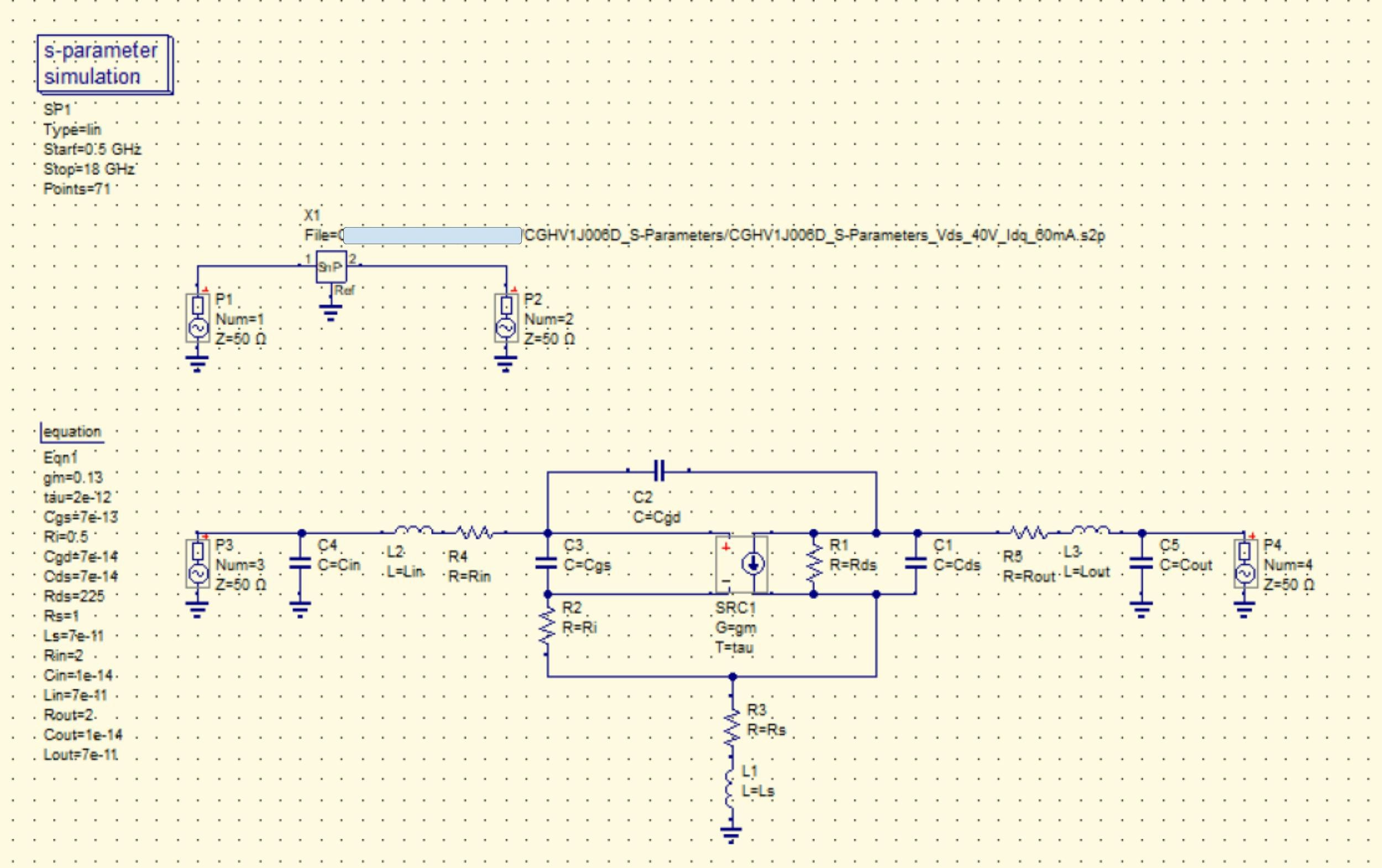Click the Stop=18 GHz property text
The width and height of the screenshot is (1382, 868).
coord(88,169)
